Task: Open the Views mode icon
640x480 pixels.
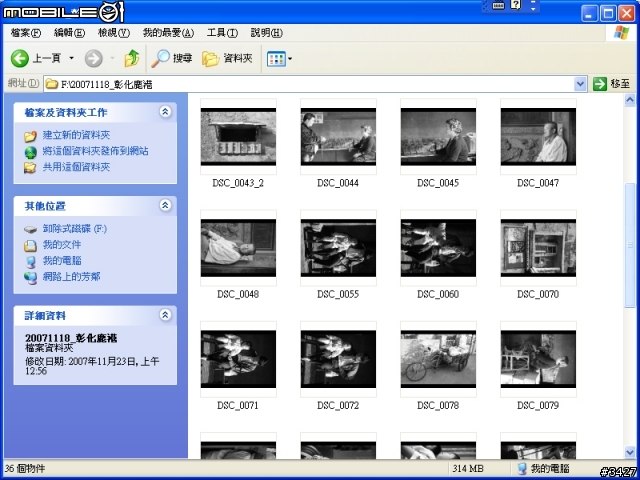Action: pos(276,59)
